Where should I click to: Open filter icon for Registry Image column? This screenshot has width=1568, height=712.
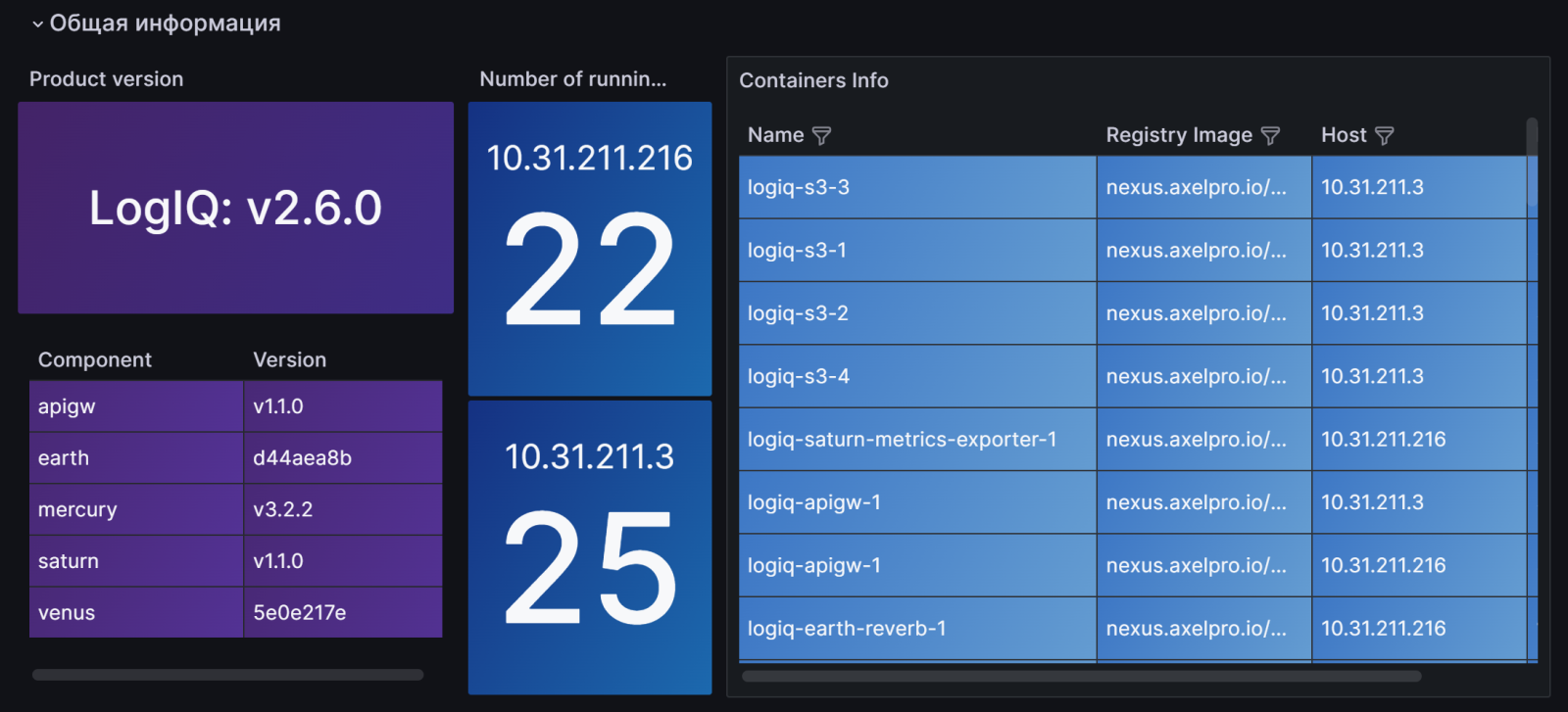(1270, 136)
